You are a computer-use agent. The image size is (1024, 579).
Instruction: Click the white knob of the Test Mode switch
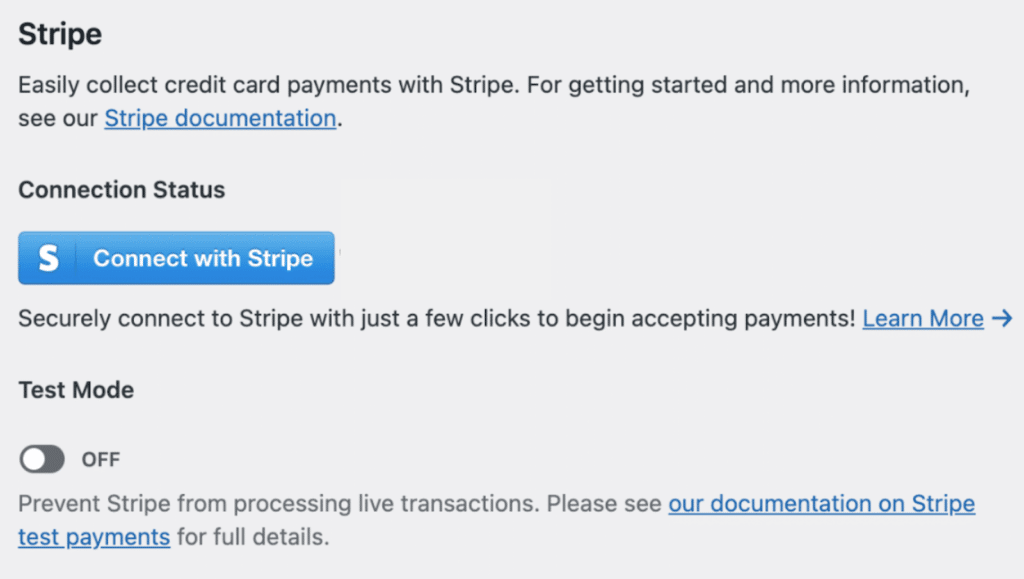pos(33,459)
